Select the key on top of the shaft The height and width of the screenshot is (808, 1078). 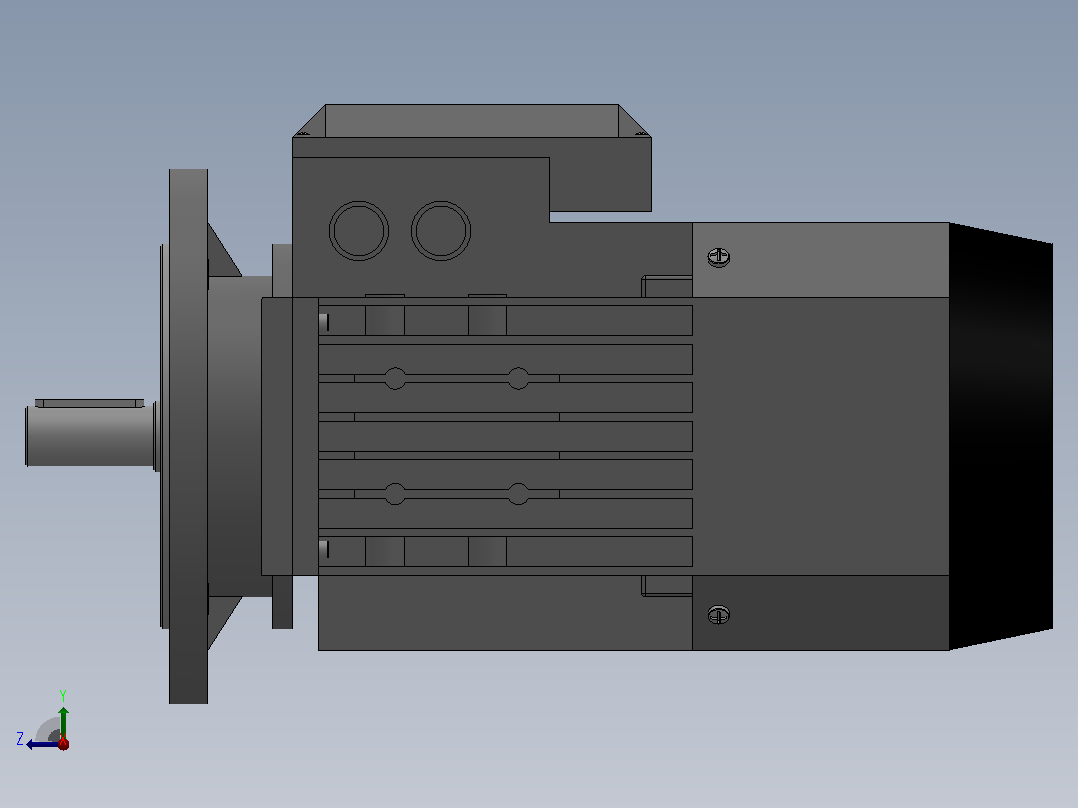(89, 403)
